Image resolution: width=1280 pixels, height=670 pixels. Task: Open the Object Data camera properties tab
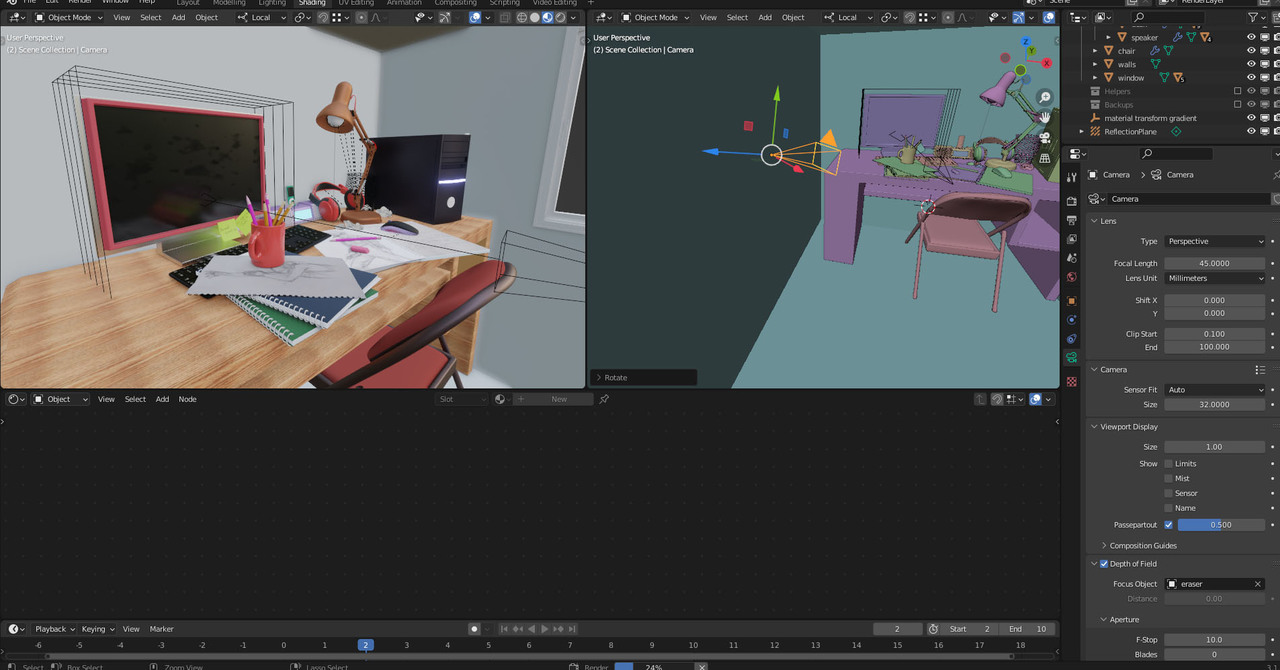(1072, 357)
